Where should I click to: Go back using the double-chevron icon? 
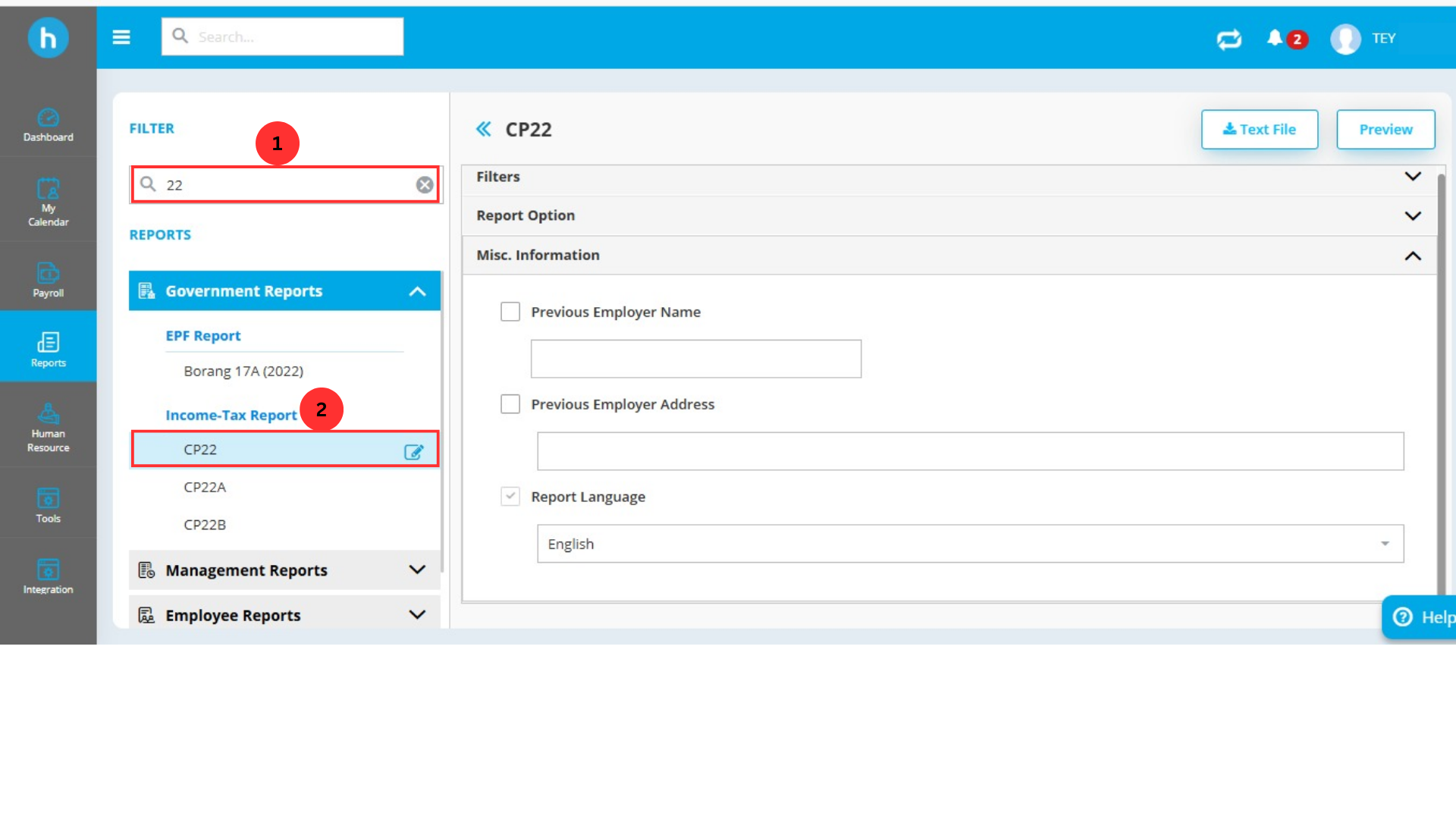(484, 130)
